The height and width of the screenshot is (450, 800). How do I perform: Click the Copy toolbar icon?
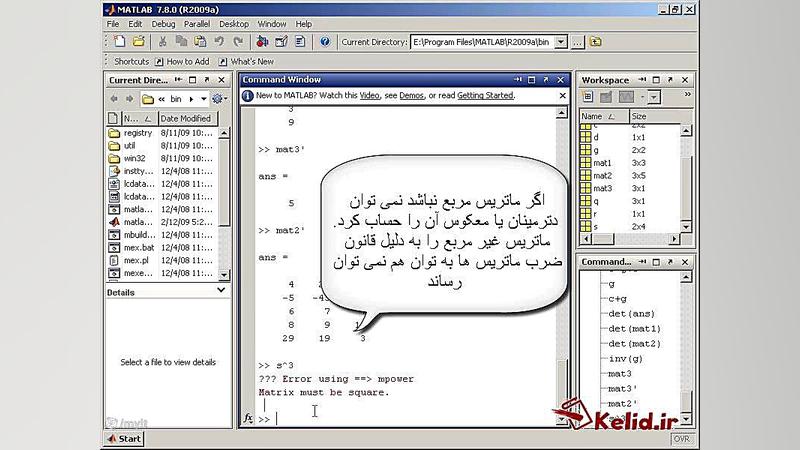click(x=181, y=42)
